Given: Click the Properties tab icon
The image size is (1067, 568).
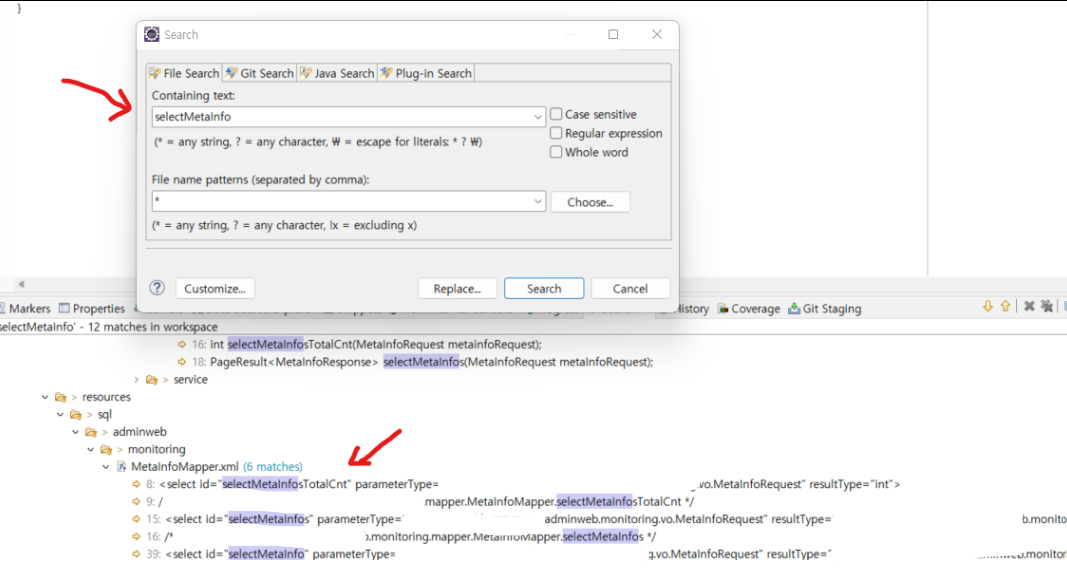Looking at the screenshot, I should (64, 308).
